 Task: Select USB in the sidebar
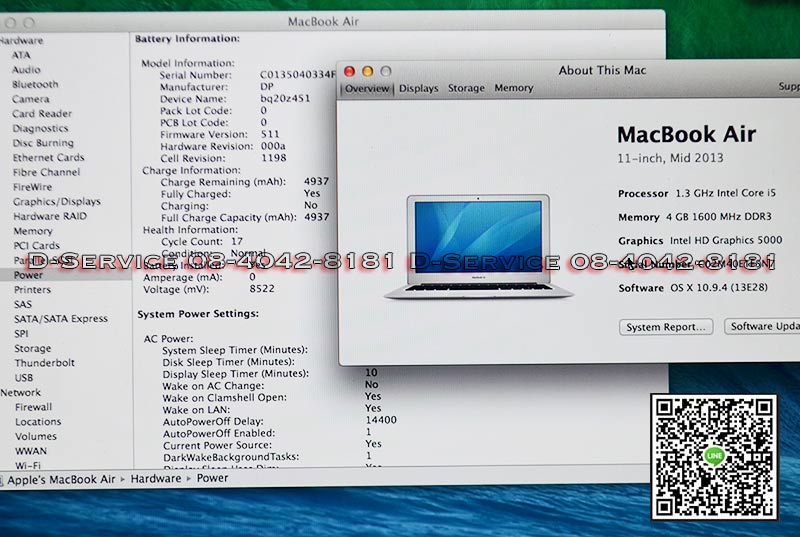23,378
